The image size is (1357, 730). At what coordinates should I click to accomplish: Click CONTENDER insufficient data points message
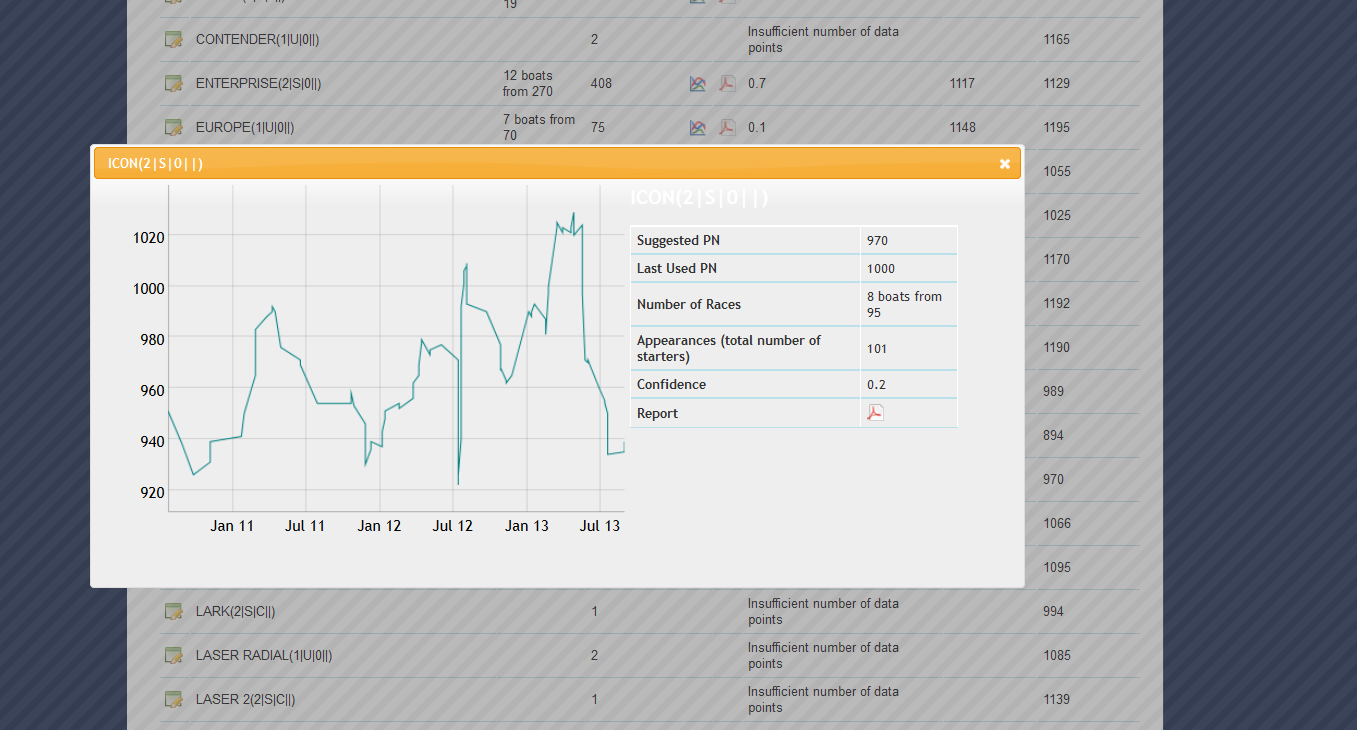(823, 40)
